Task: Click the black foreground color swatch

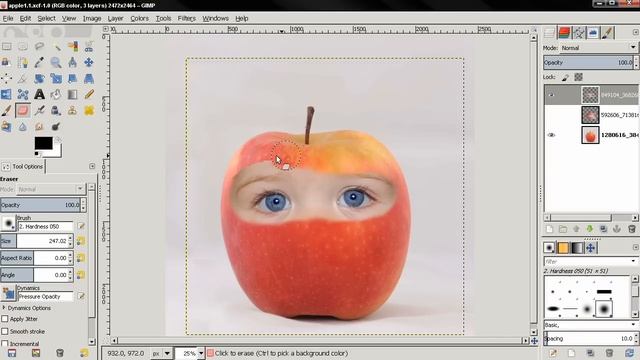Action: click(43, 143)
